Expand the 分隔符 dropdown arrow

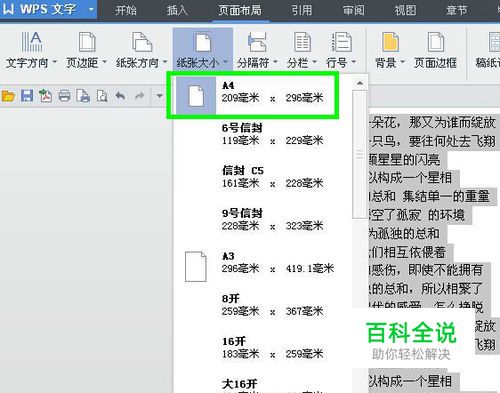coord(276,62)
